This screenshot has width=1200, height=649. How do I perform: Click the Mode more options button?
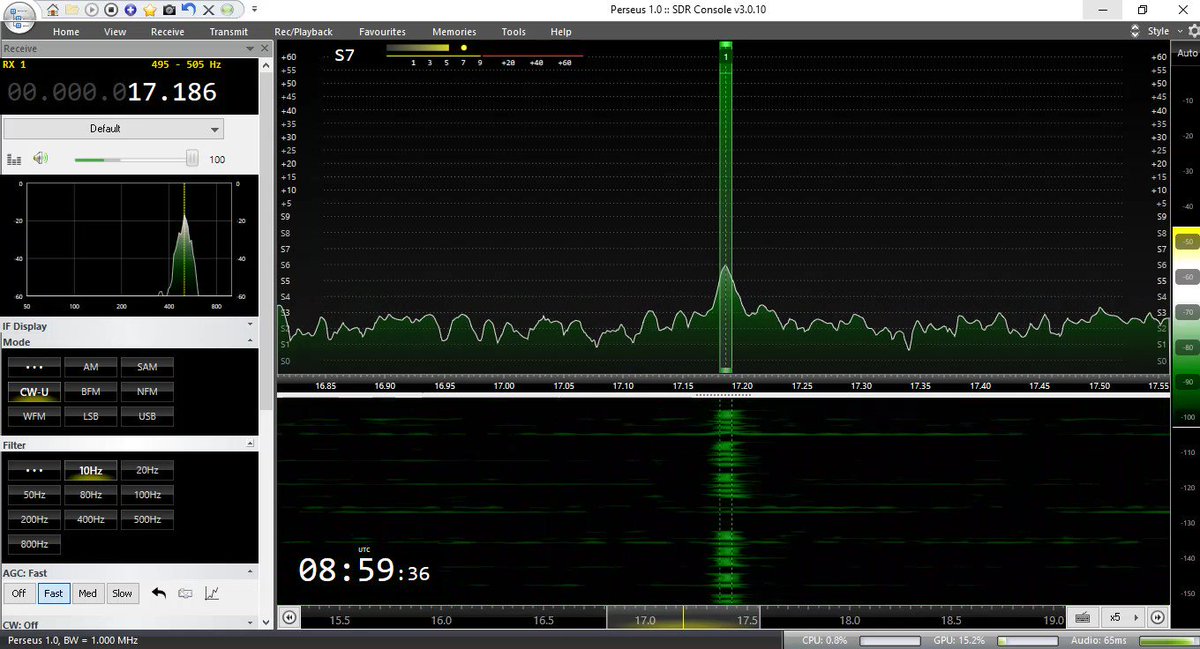(34, 367)
